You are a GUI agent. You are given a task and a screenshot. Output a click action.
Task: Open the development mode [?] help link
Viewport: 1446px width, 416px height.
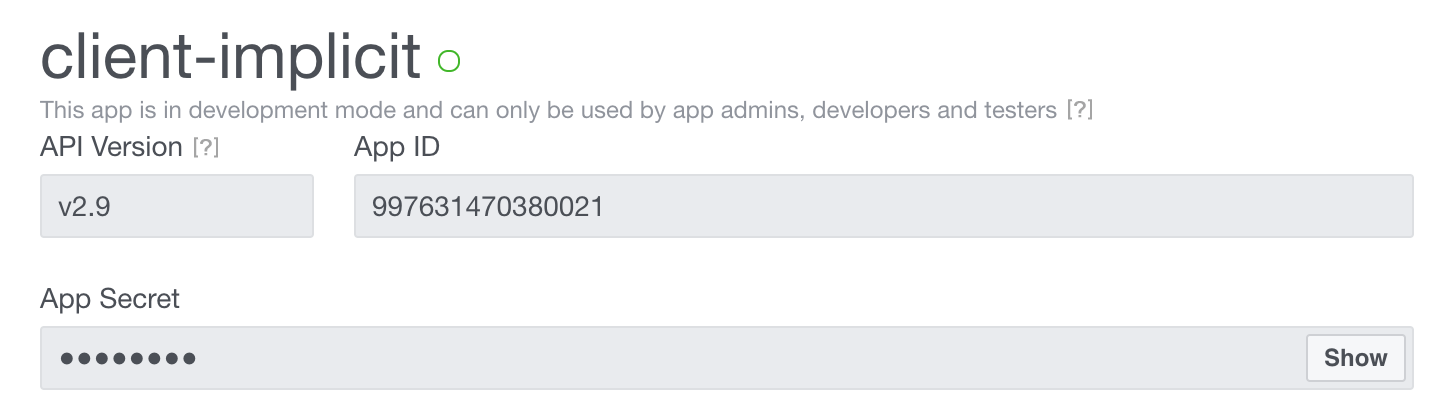coord(1079,109)
